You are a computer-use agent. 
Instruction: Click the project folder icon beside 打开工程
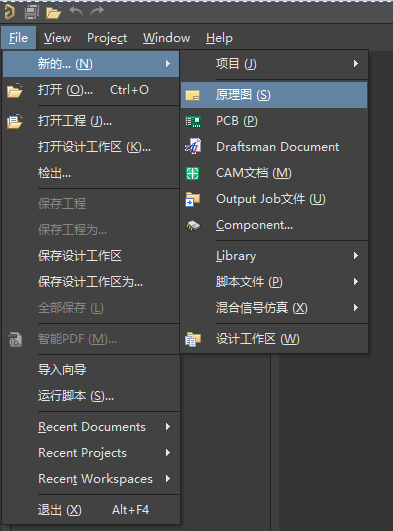pyautogui.click(x=15, y=121)
